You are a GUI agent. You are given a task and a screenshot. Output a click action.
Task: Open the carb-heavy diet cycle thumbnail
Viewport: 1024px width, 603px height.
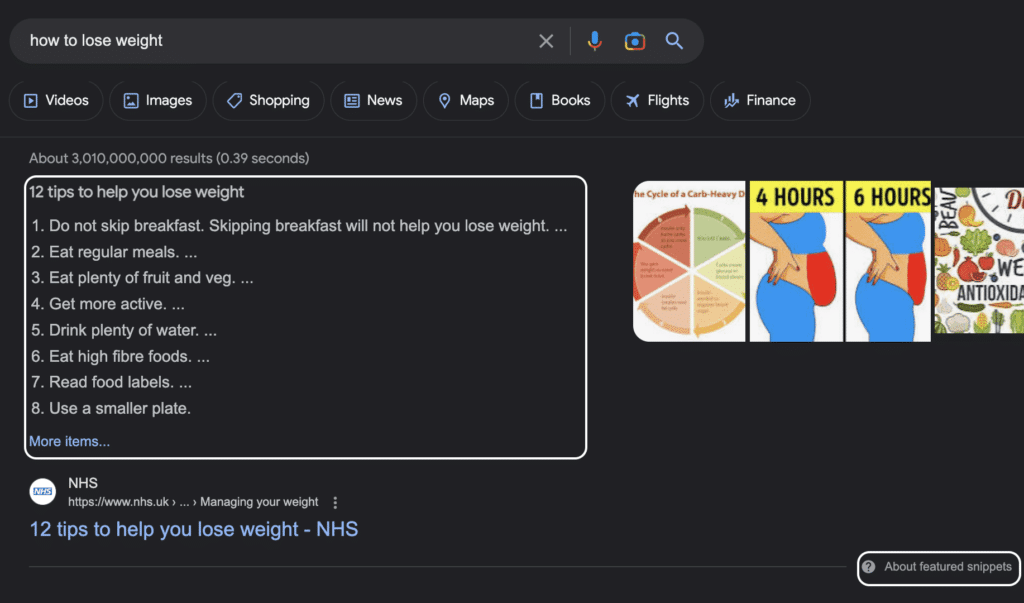[x=689, y=261]
